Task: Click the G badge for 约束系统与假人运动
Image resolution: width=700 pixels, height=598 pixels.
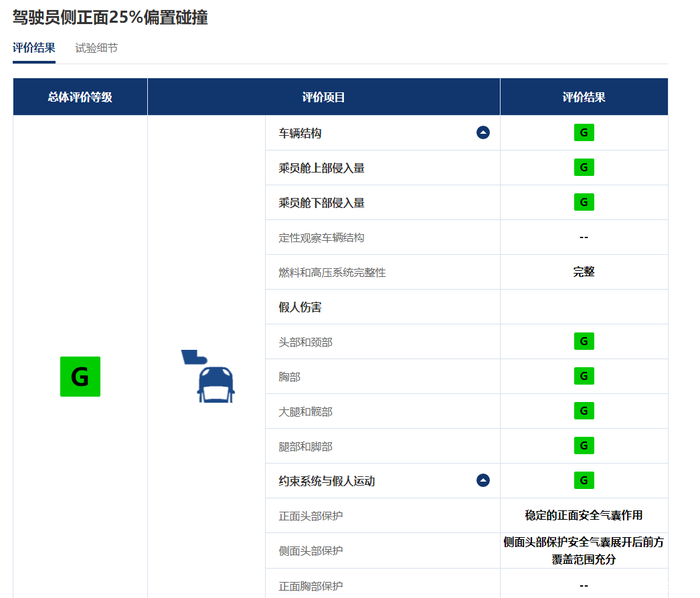Action: [584, 481]
